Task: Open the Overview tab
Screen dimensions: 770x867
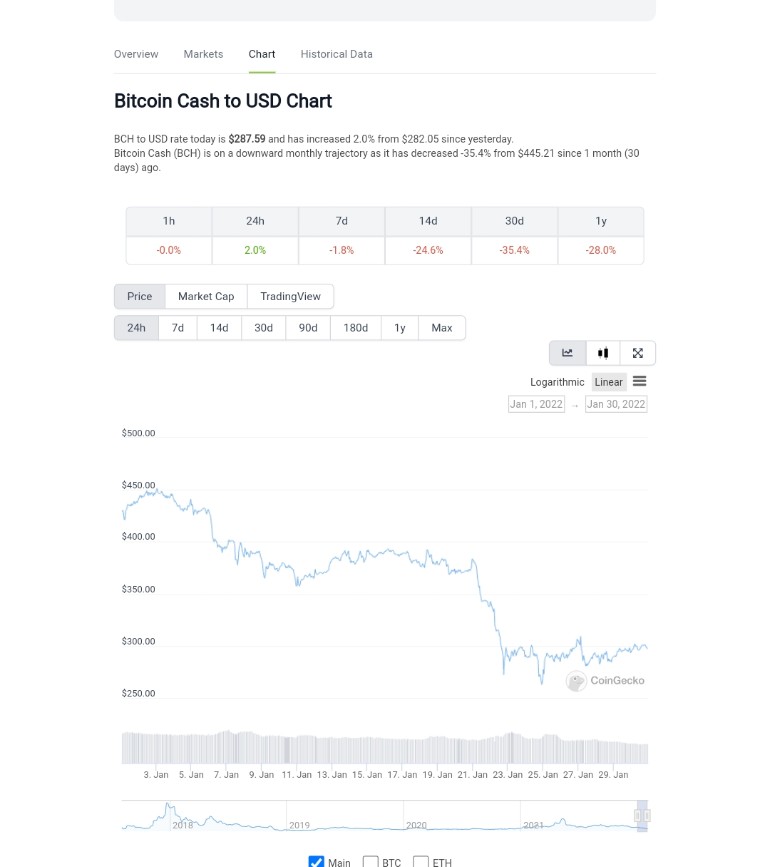Action: tap(136, 54)
